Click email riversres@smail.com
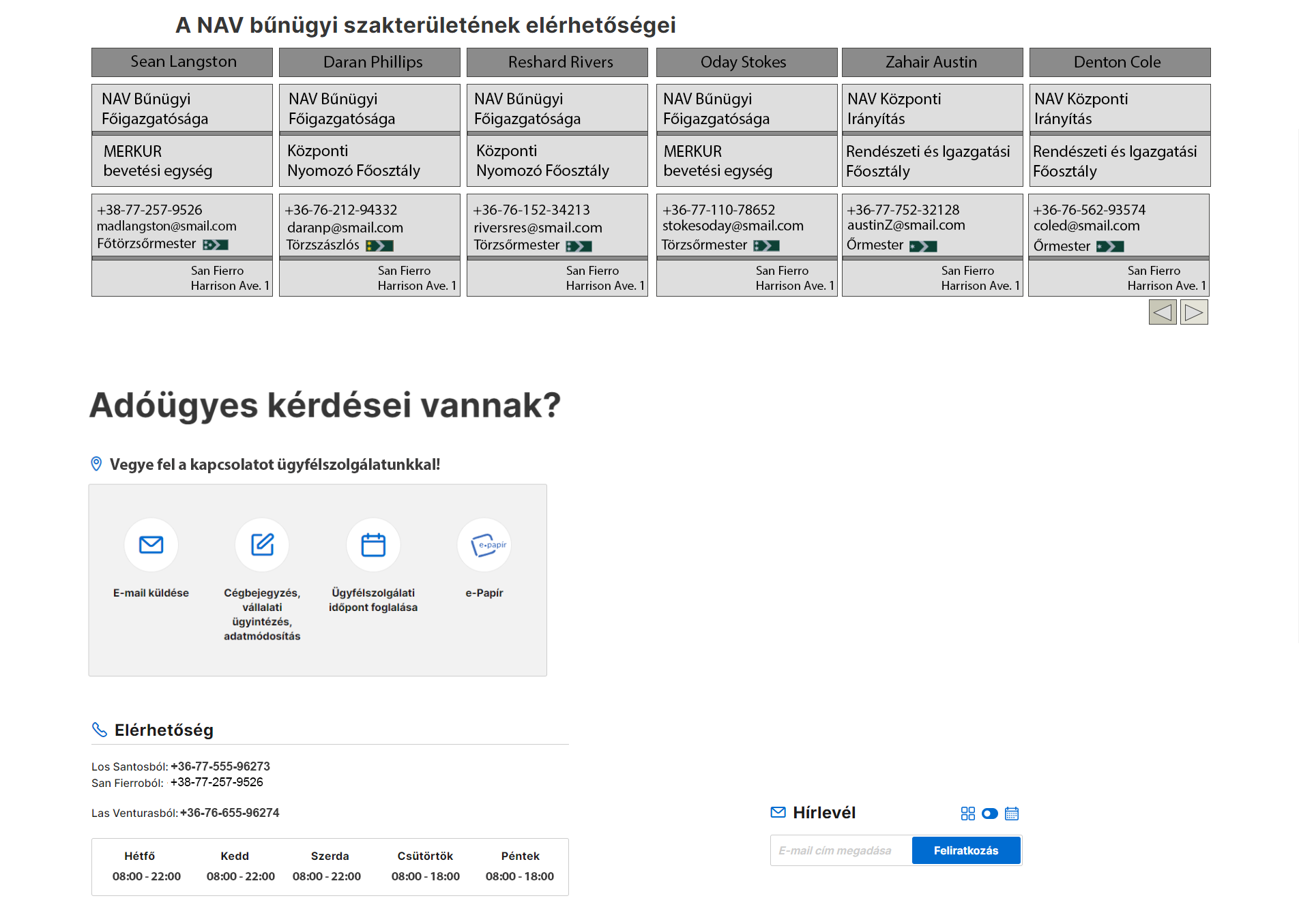Viewport: 1299px width, 924px height. [x=538, y=228]
